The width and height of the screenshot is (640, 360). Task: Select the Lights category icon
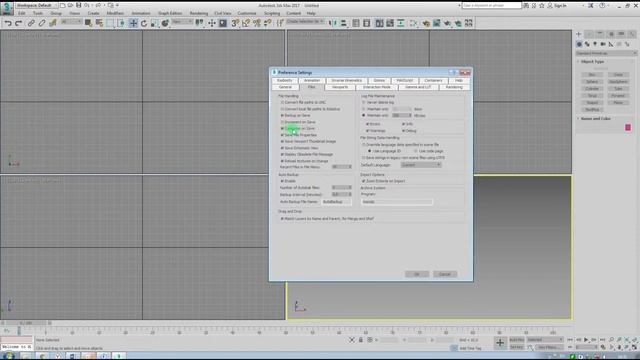595,44
